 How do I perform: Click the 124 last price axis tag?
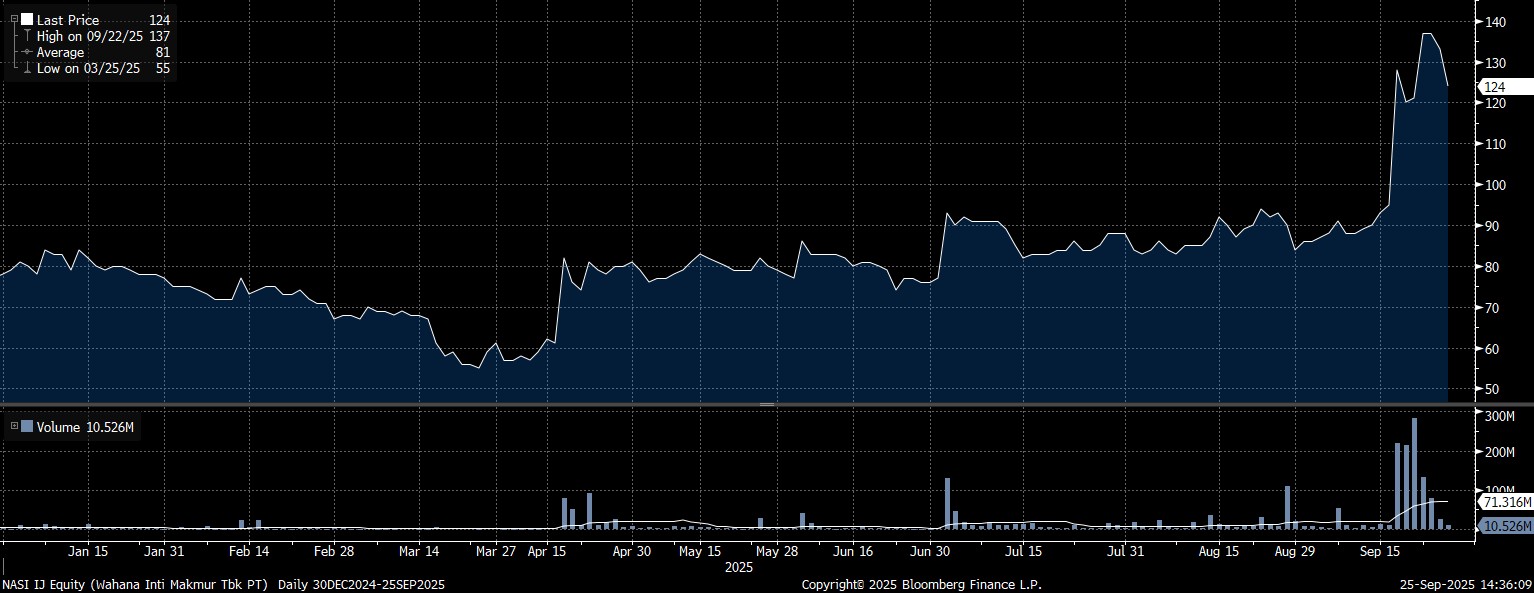[x=1494, y=87]
